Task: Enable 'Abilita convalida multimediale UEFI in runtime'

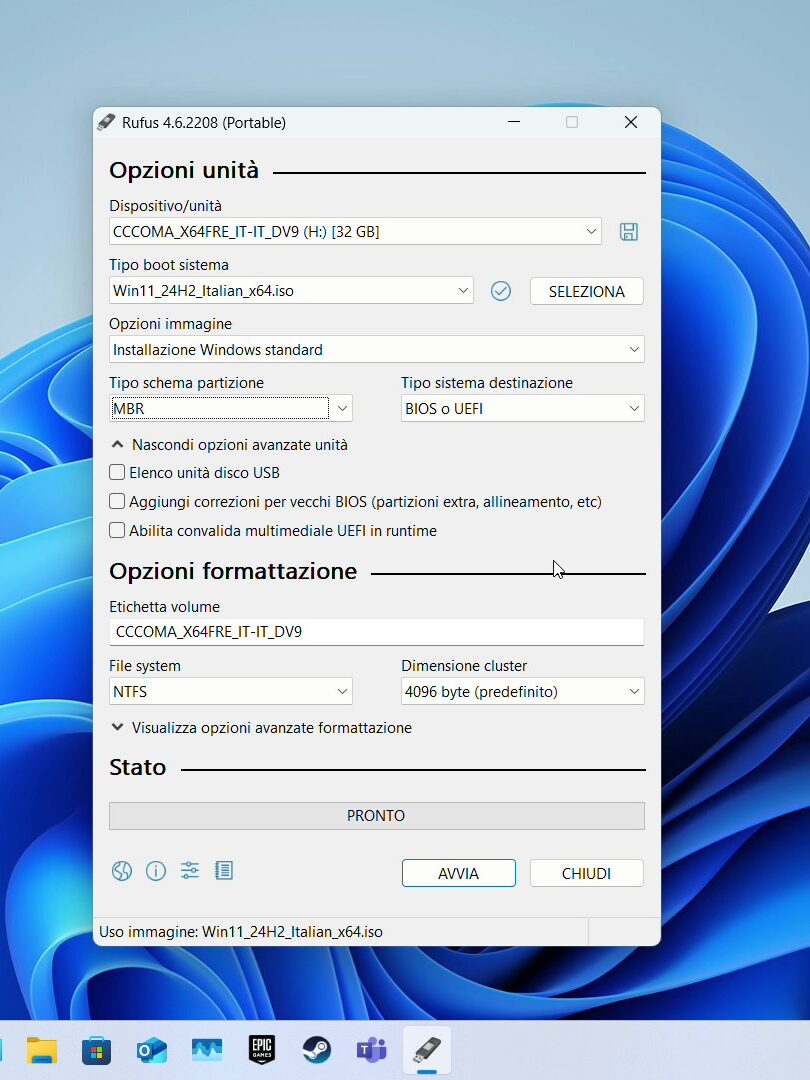Action: 117,529
